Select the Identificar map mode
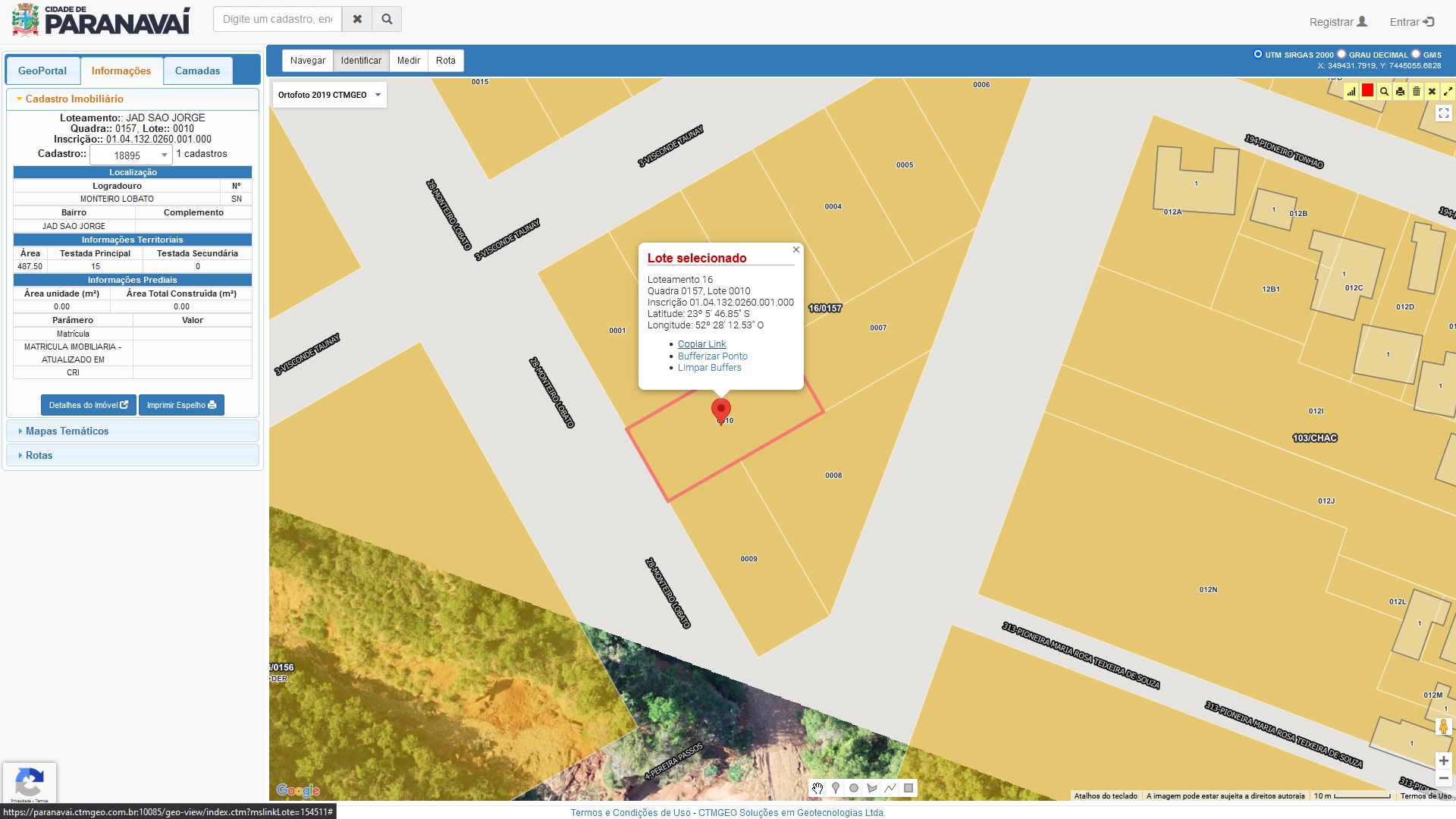The width and height of the screenshot is (1456, 819). point(361,61)
